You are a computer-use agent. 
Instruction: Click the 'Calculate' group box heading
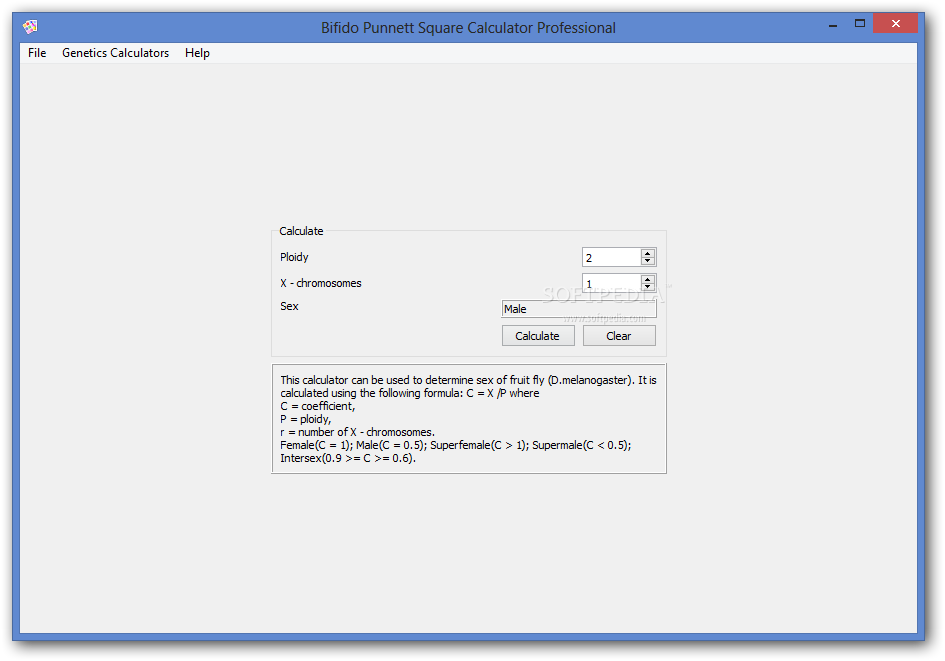click(301, 231)
